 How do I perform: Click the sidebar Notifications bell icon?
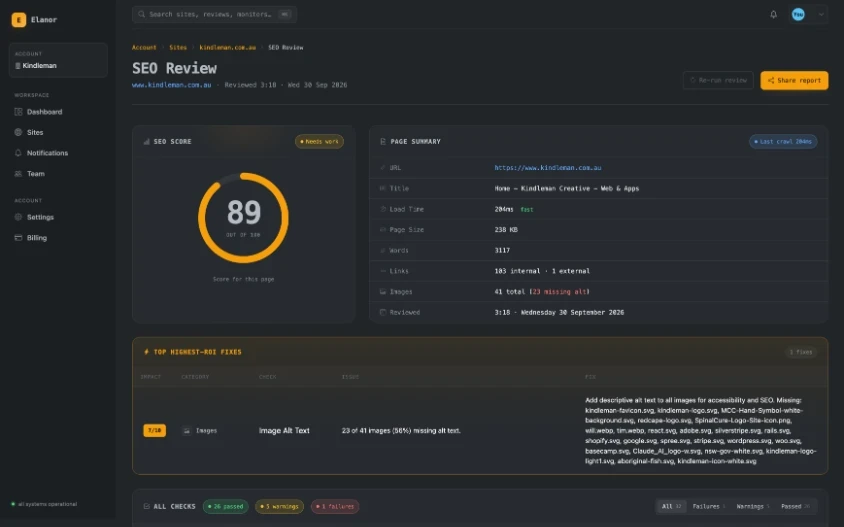(18, 153)
